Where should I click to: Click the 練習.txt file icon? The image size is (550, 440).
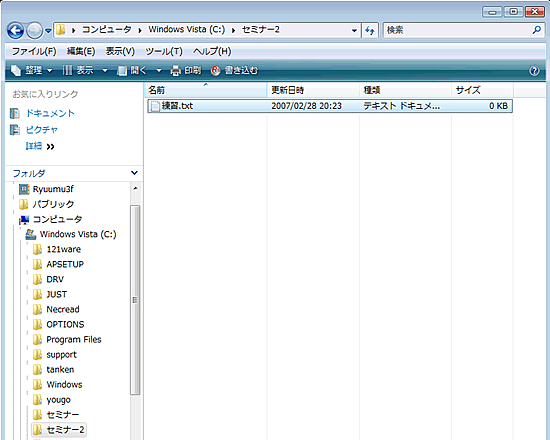click(155, 106)
